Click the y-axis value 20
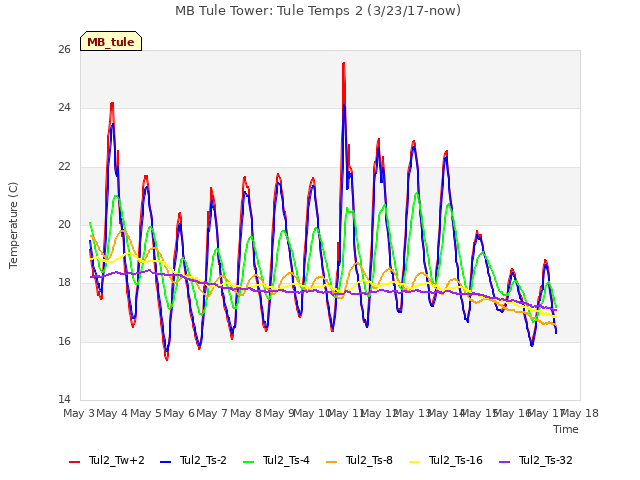Screen dimensions: 640x480 (64, 224)
